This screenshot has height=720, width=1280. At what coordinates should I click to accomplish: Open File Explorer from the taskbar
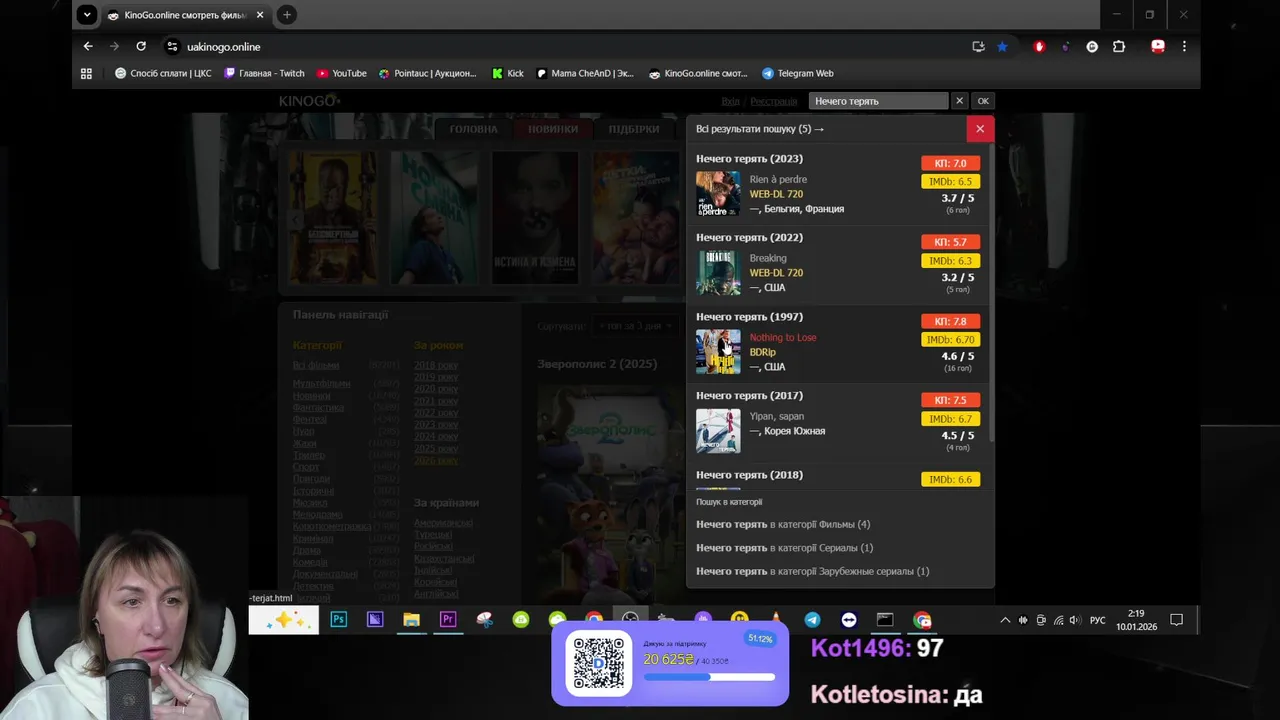411,620
